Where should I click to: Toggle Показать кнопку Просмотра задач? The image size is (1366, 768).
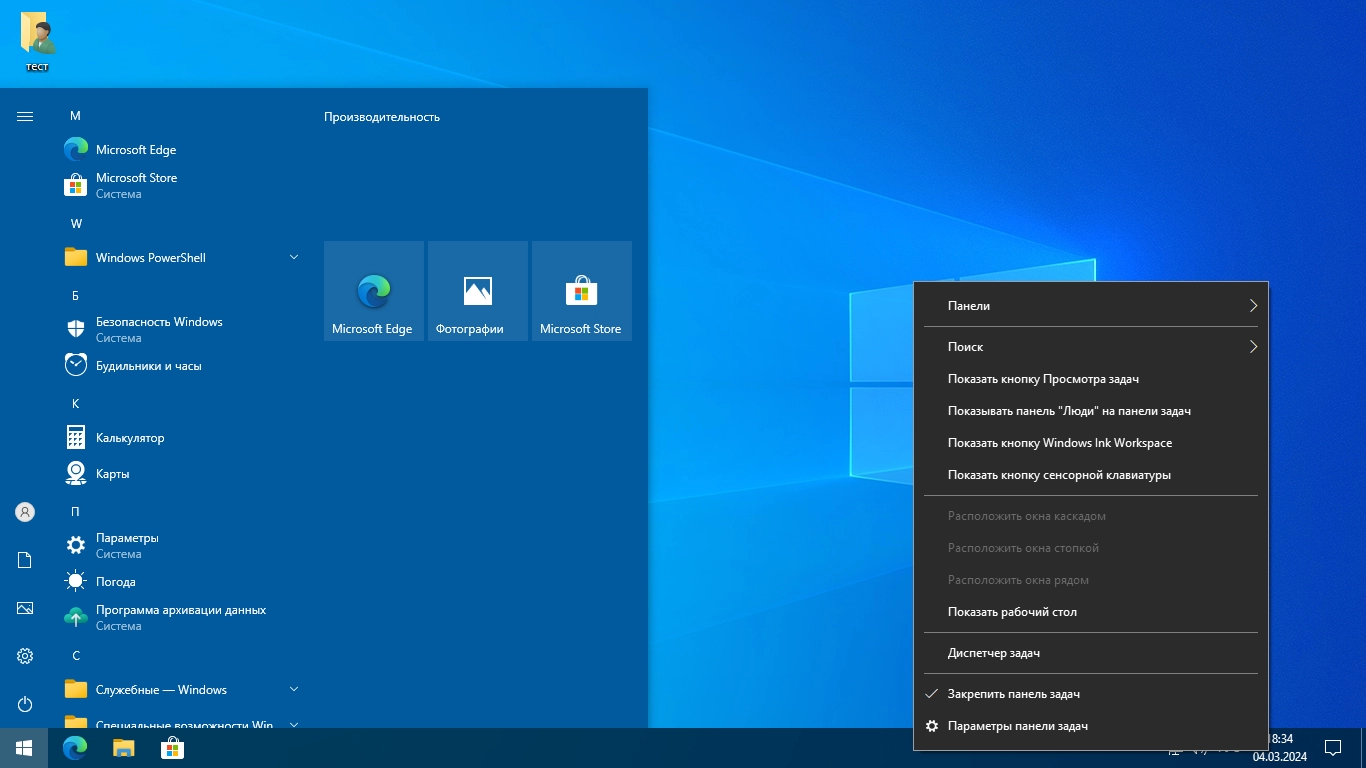[1043, 379]
